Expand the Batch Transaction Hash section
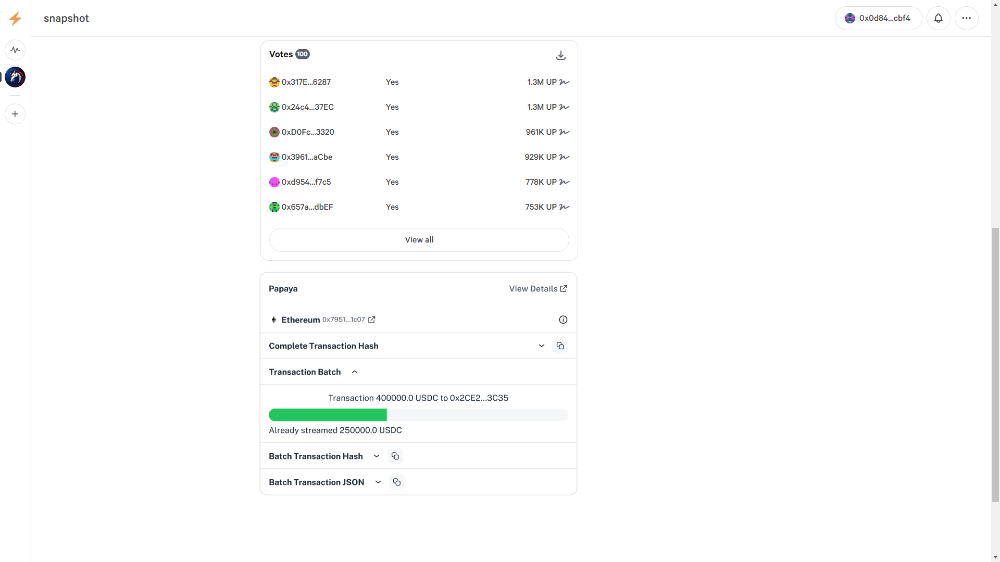1000x562 pixels. [x=377, y=456]
